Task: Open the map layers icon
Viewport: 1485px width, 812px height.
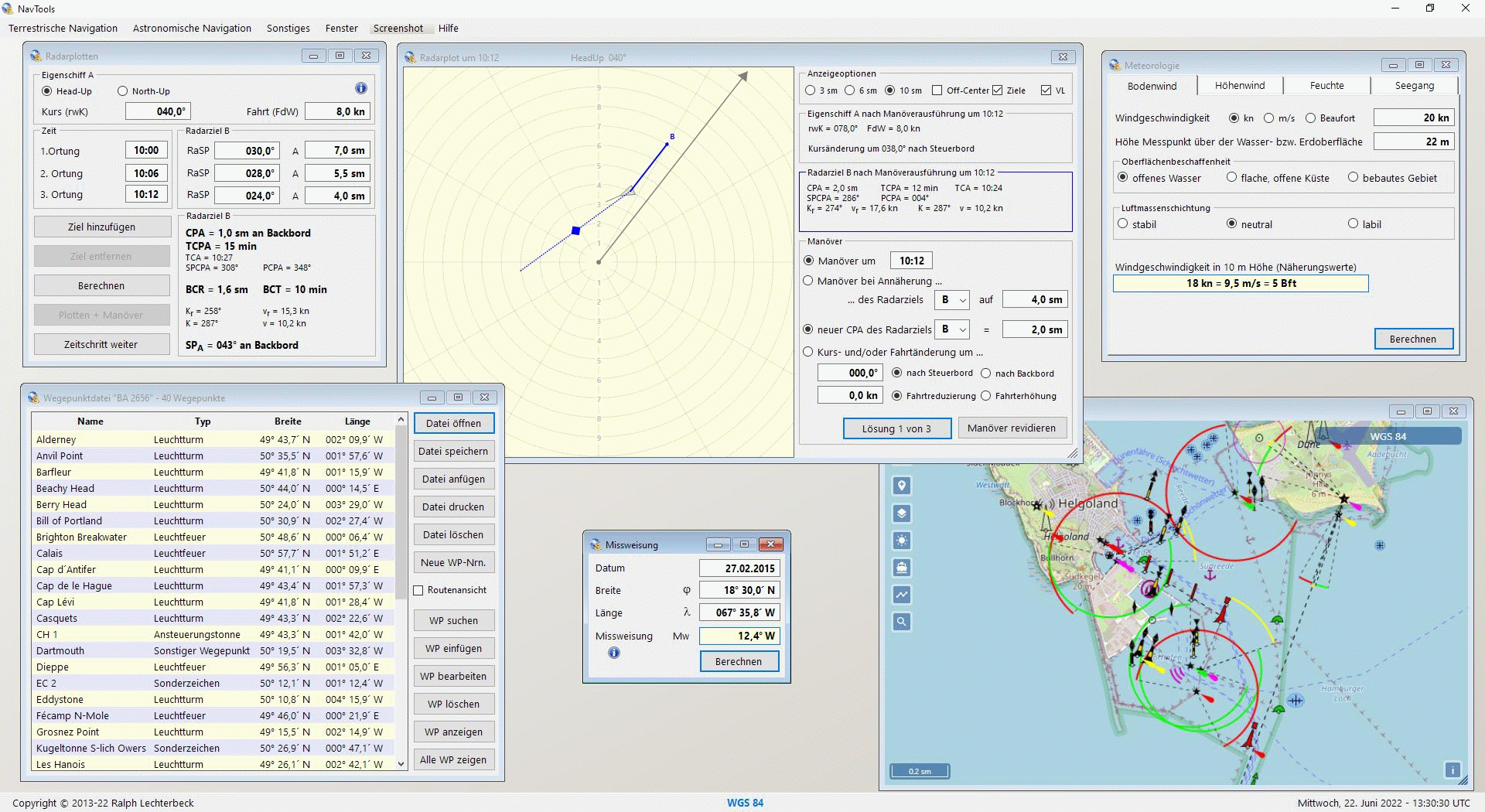Action: (900, 513)
